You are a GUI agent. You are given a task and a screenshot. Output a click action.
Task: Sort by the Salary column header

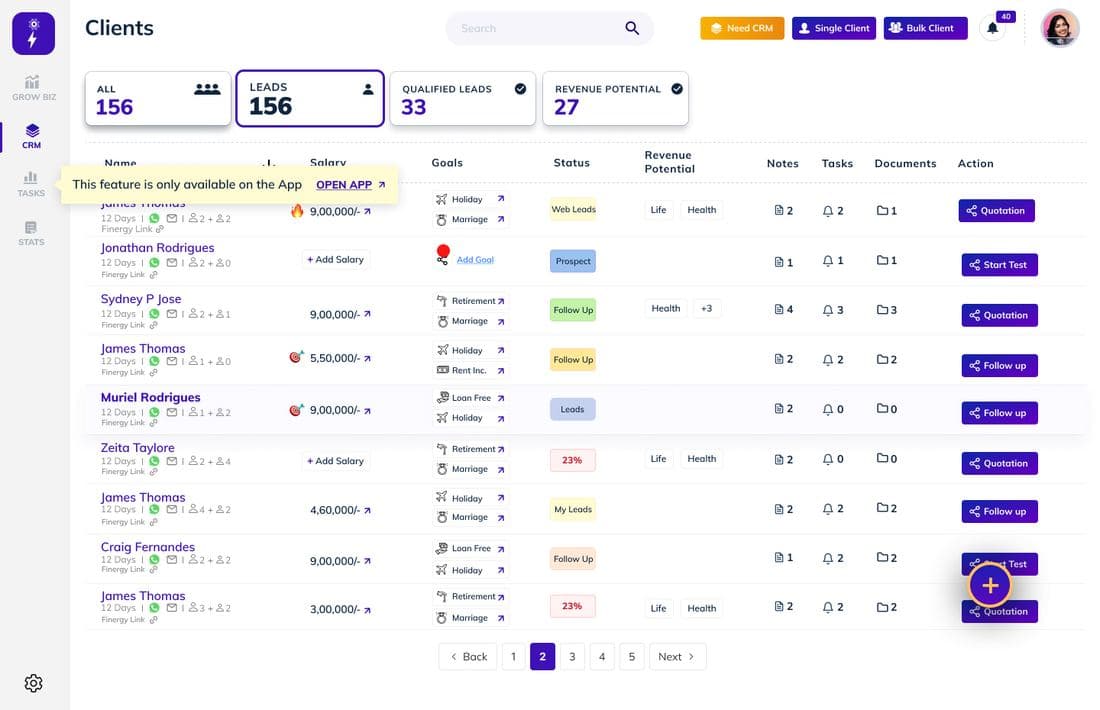point(328,162)
